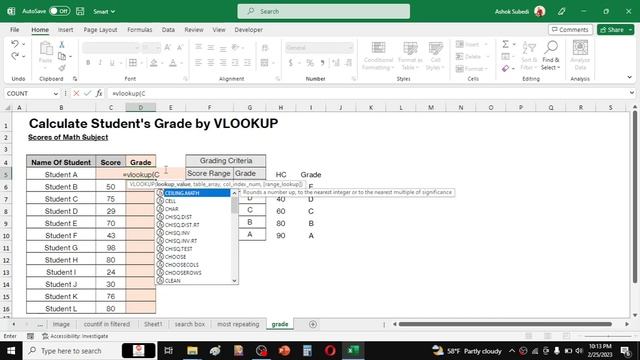640x360 pixels.
Task: Open the 'most repeating' sheet tab
Action: tap(238, 324)
